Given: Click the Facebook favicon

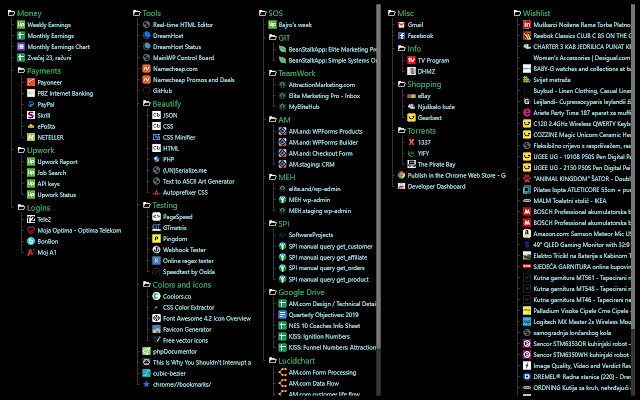Looking at the screenshot, I should click(x=401, y=36).
